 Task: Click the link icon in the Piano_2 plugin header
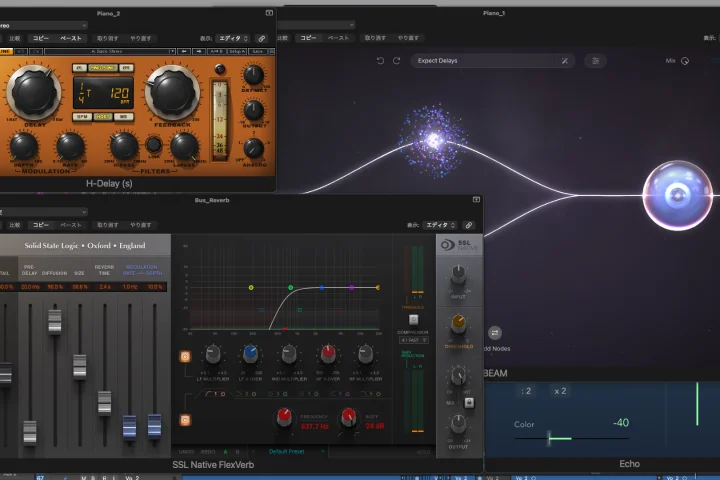pos(262,39)
